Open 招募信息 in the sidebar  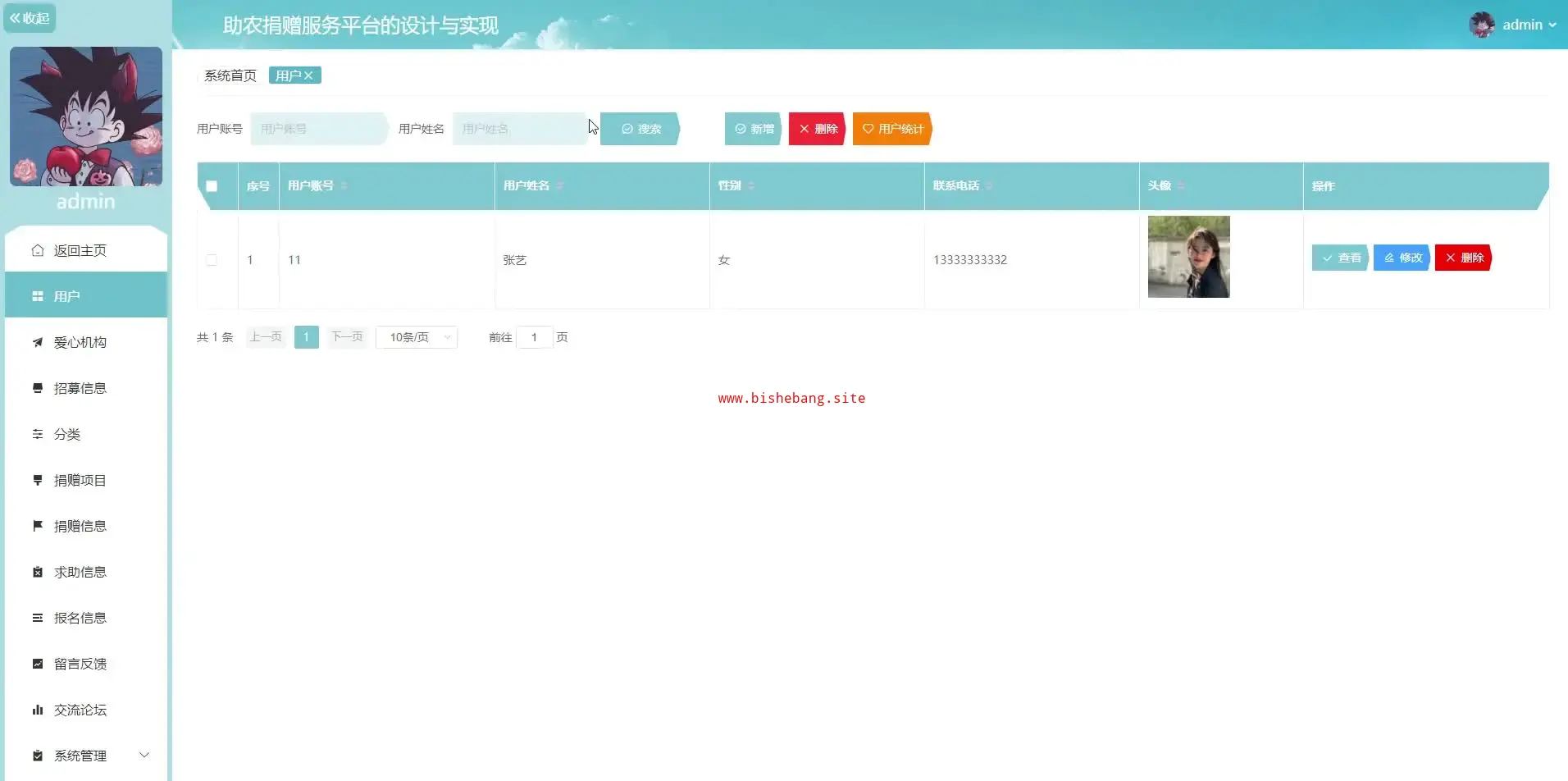[x=80, y=388]
